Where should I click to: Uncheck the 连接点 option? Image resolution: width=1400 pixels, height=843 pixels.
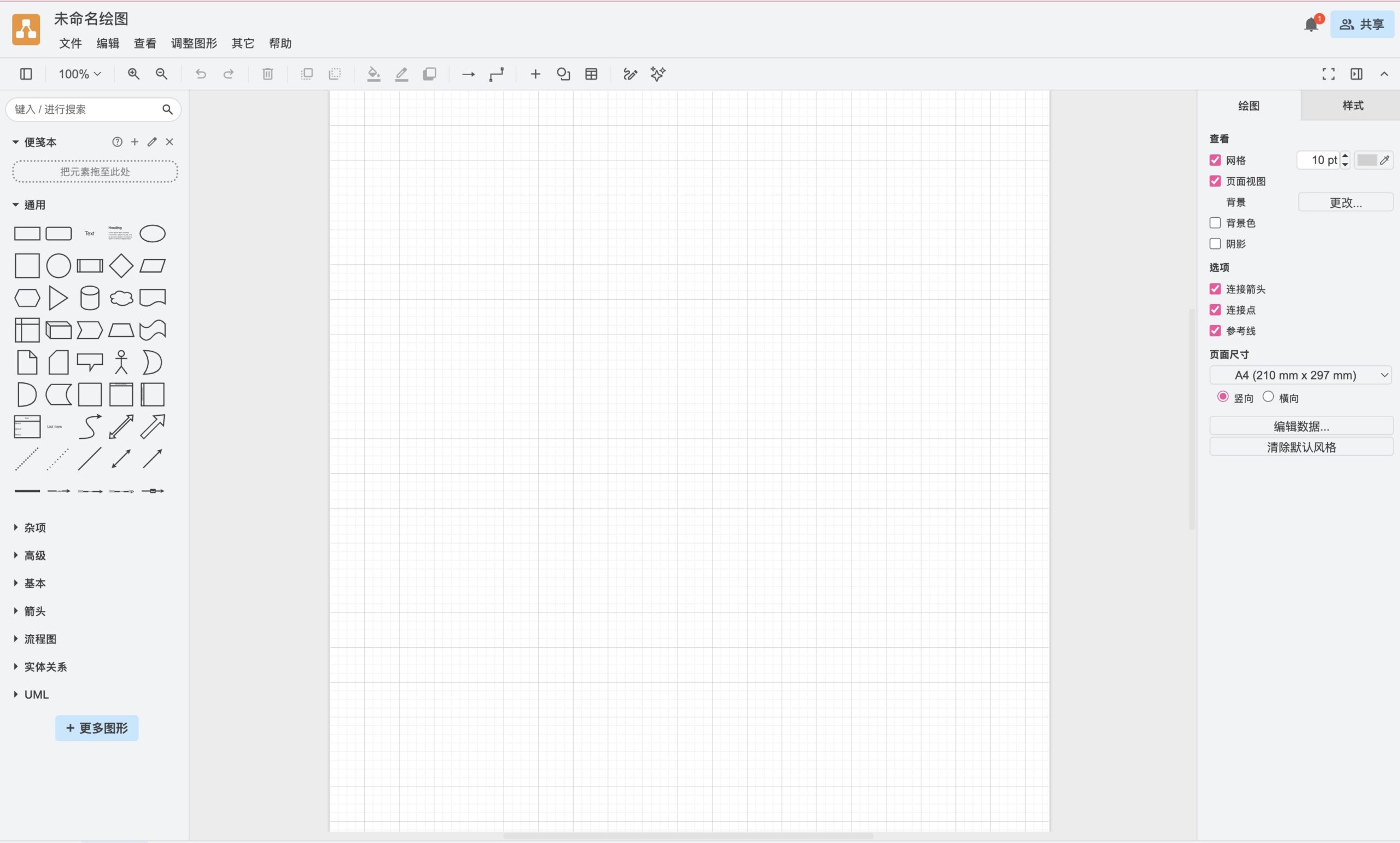(1215, 310)
